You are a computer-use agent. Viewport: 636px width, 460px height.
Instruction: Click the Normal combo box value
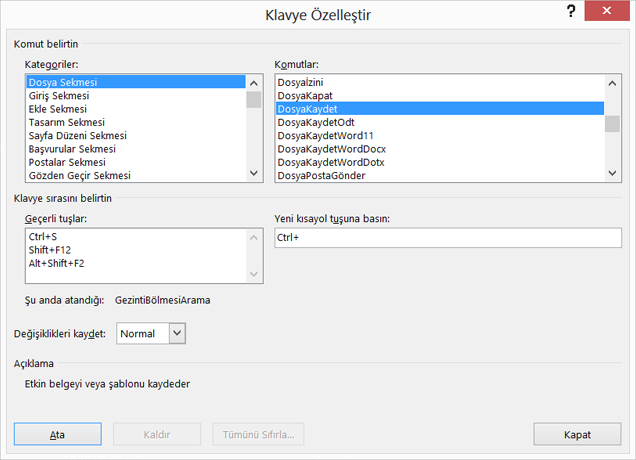pos(142,333)
